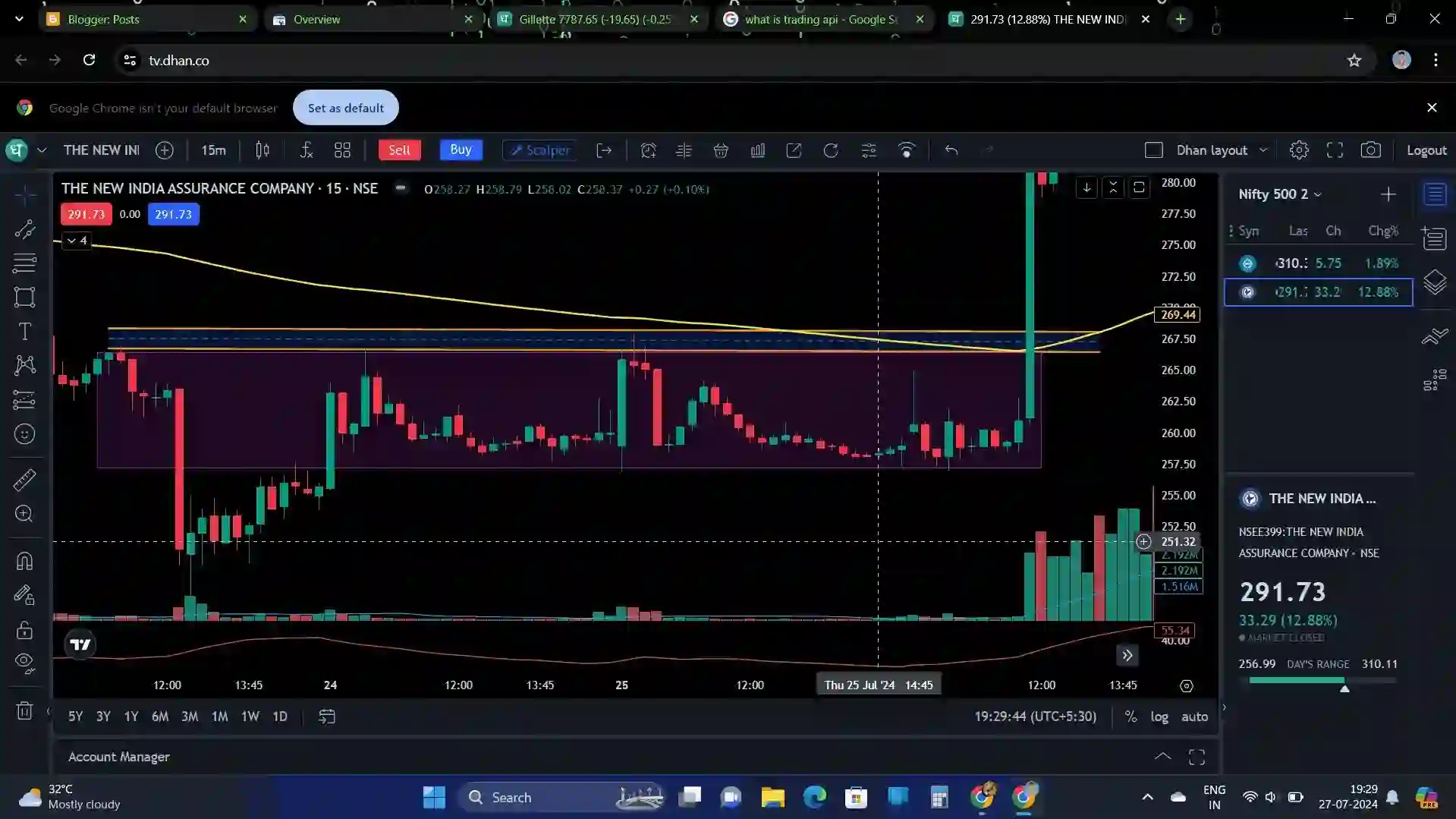Select the text annotation tool
1456x819 pixels.
(24, 332)
